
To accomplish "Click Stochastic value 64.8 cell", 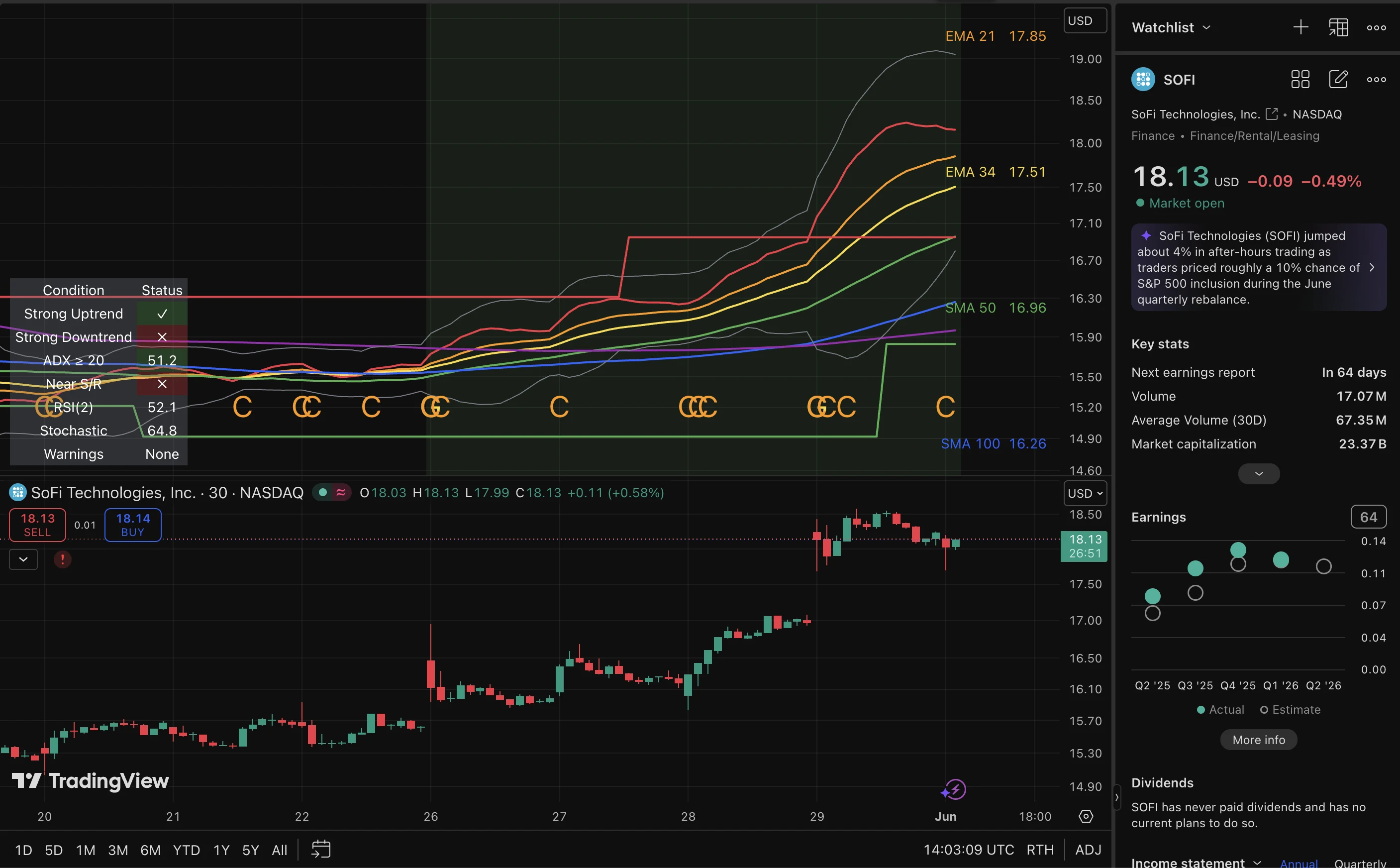I will [162, 431].
